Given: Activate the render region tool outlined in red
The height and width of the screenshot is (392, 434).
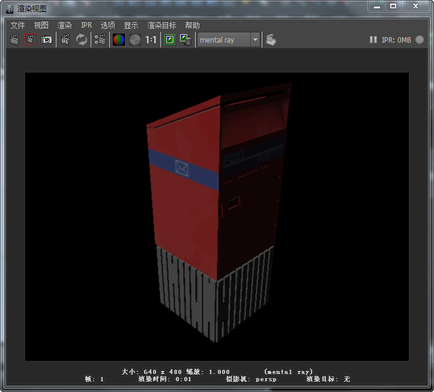Looking at the screenshot, I should [30, 40].
